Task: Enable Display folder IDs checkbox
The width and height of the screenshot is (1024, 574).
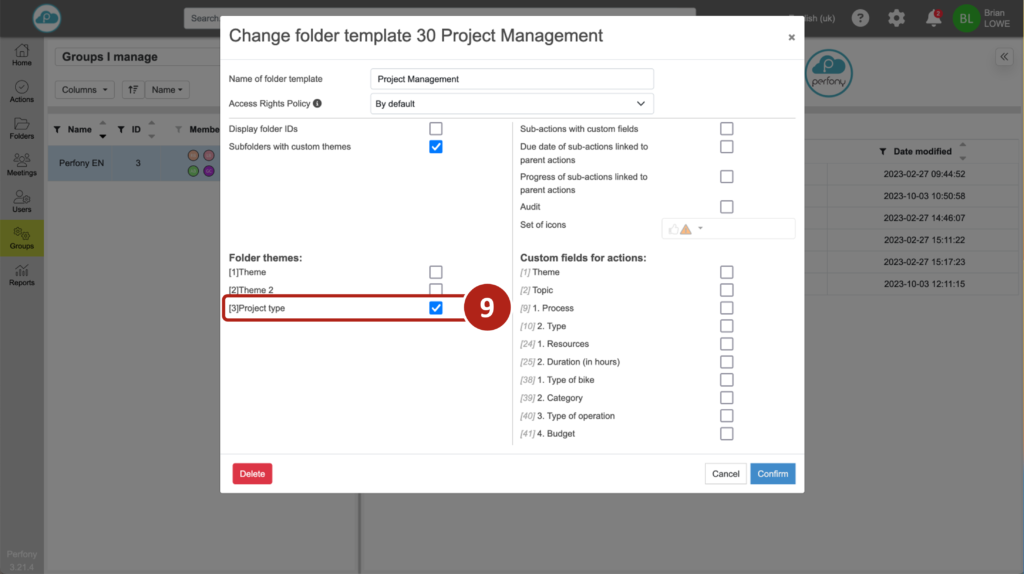Action: [436, 129]
